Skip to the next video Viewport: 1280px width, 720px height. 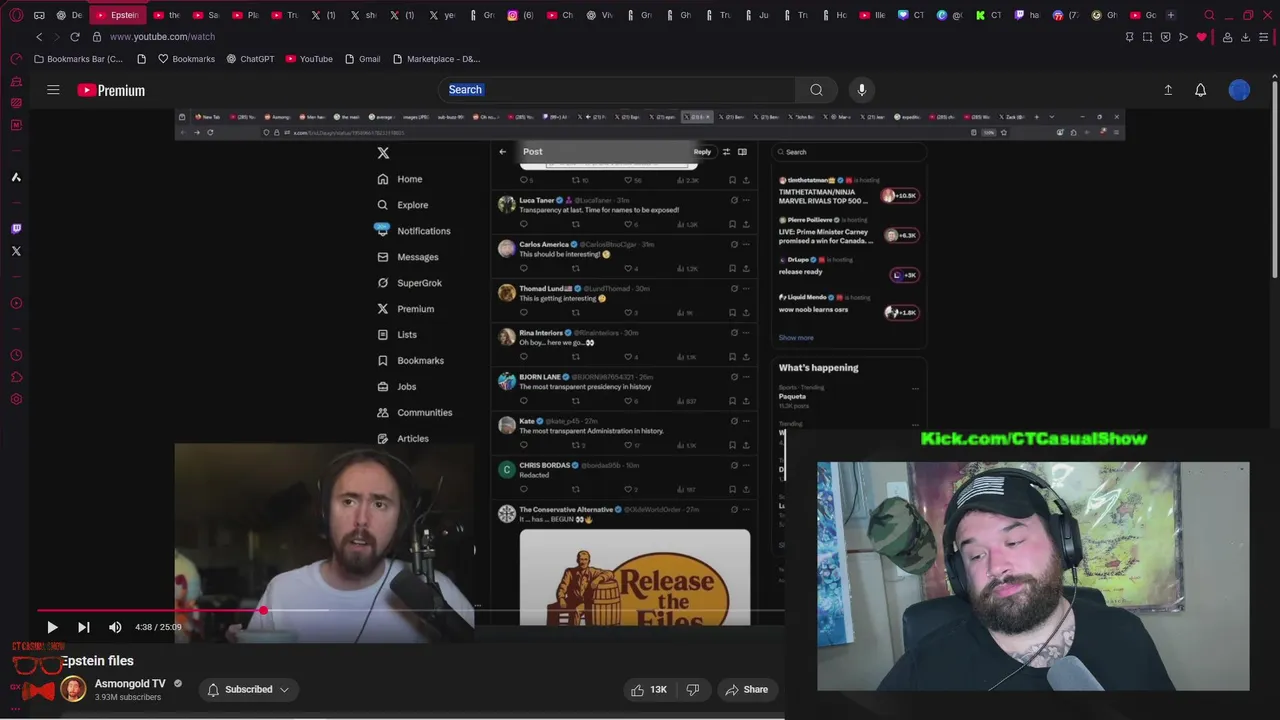(84, 627)
